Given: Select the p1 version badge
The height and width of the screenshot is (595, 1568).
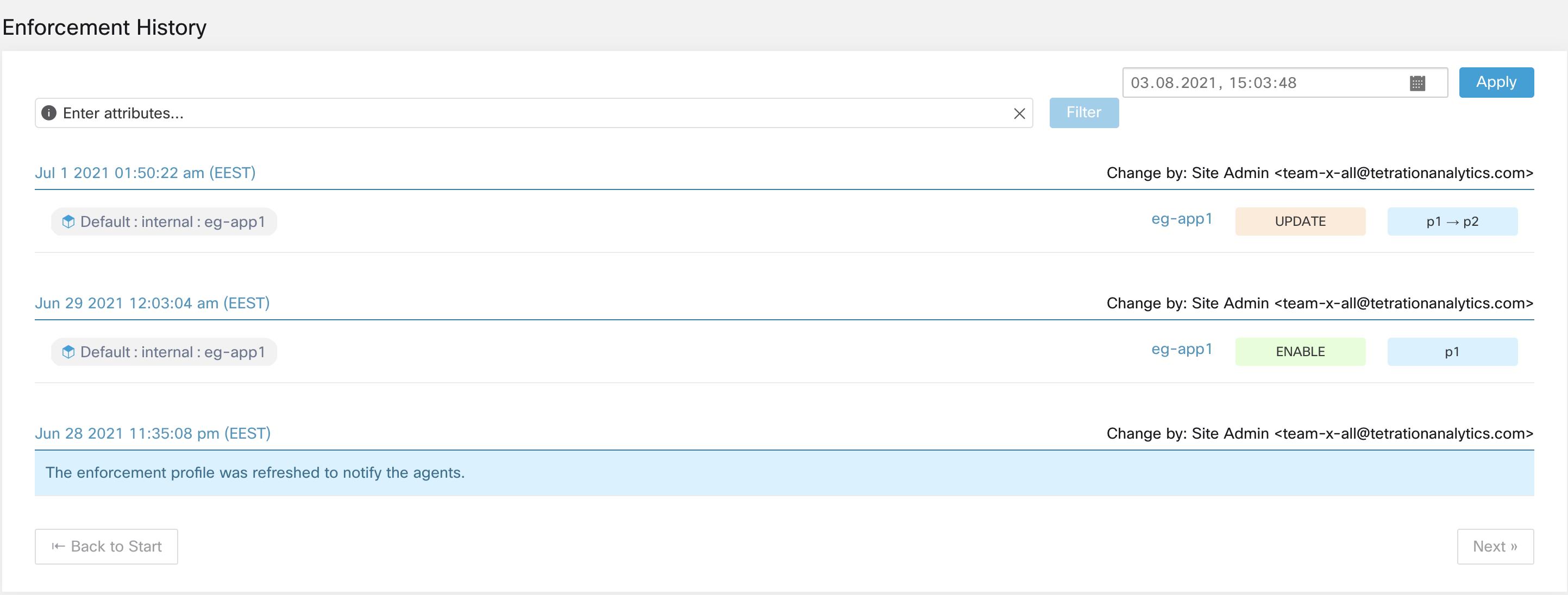Looking at the screenshot, I should click(1452, 352).
